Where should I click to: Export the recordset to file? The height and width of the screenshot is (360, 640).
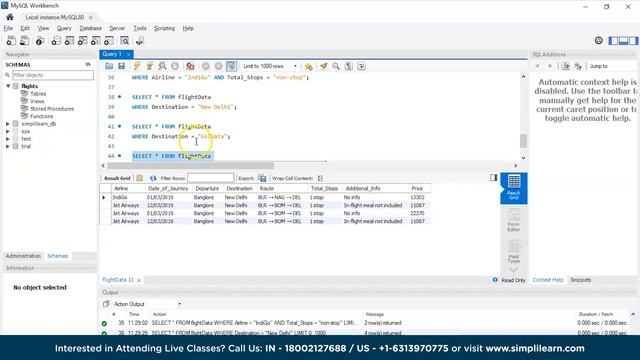click(x=262, y=178)
